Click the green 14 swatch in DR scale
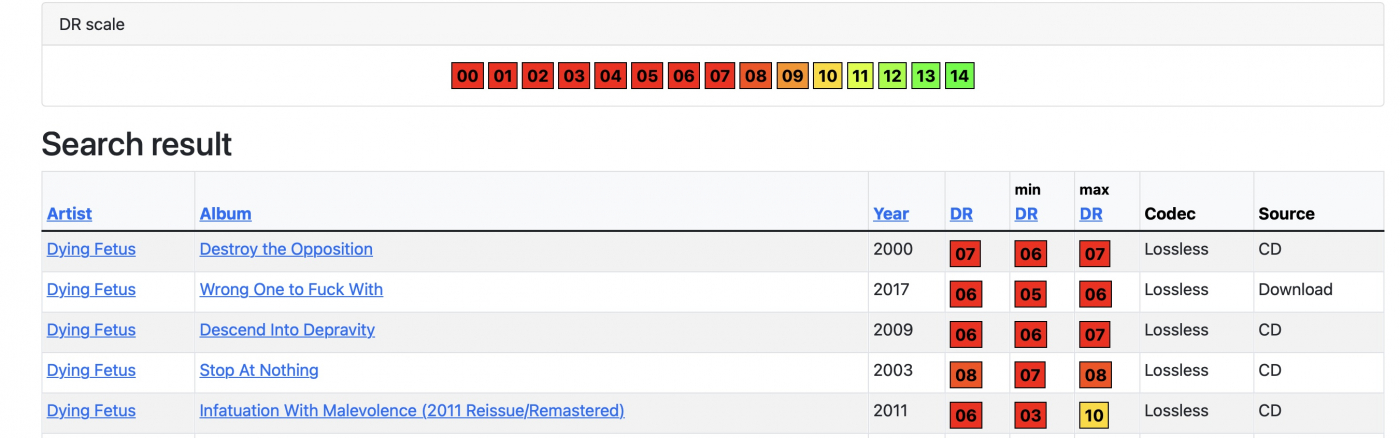Image resolution: width=1400 pixels, height=438 pixels. 959,76
